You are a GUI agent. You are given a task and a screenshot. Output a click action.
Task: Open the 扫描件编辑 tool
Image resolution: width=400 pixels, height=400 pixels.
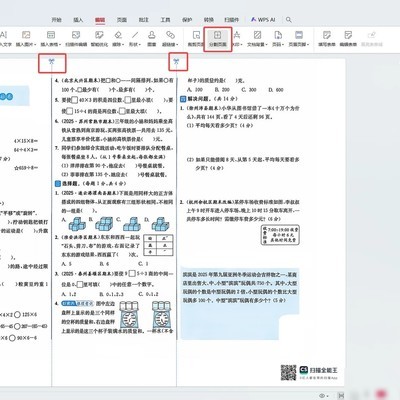[x=76, y=39]
